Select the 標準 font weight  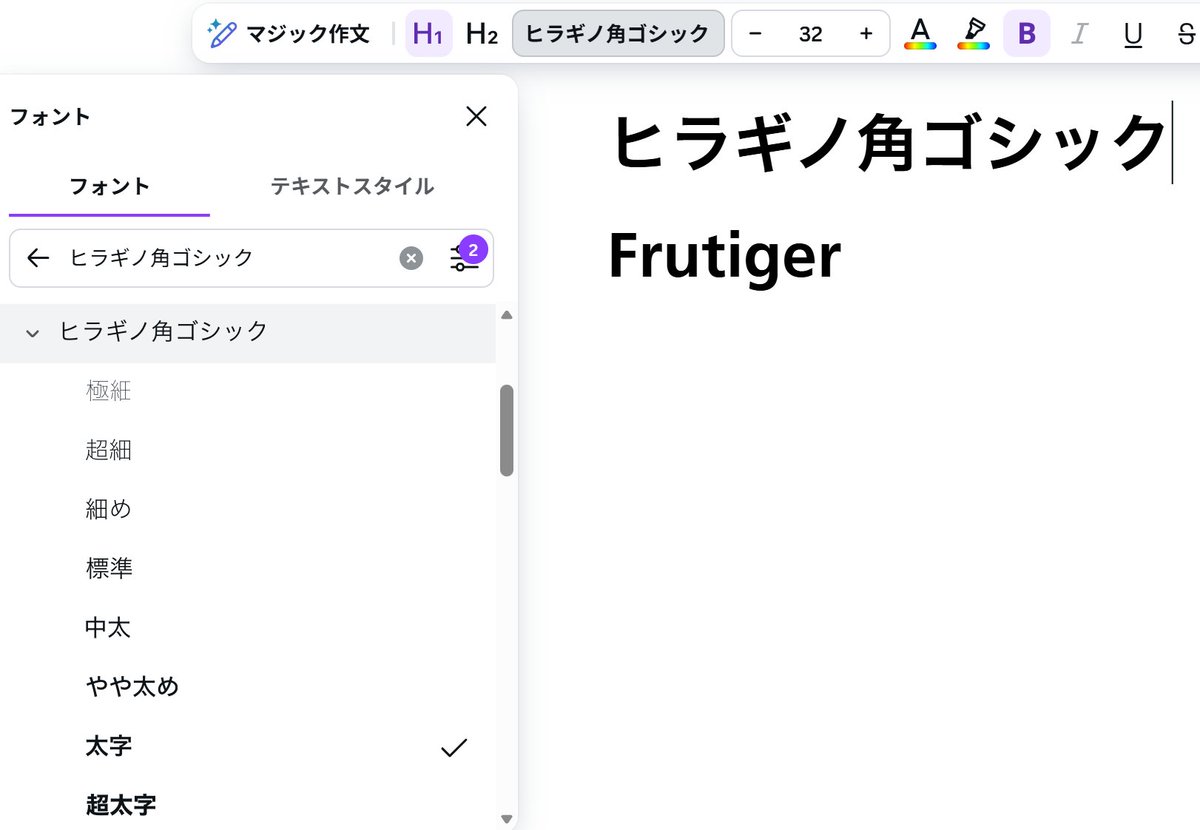[247, 569]
